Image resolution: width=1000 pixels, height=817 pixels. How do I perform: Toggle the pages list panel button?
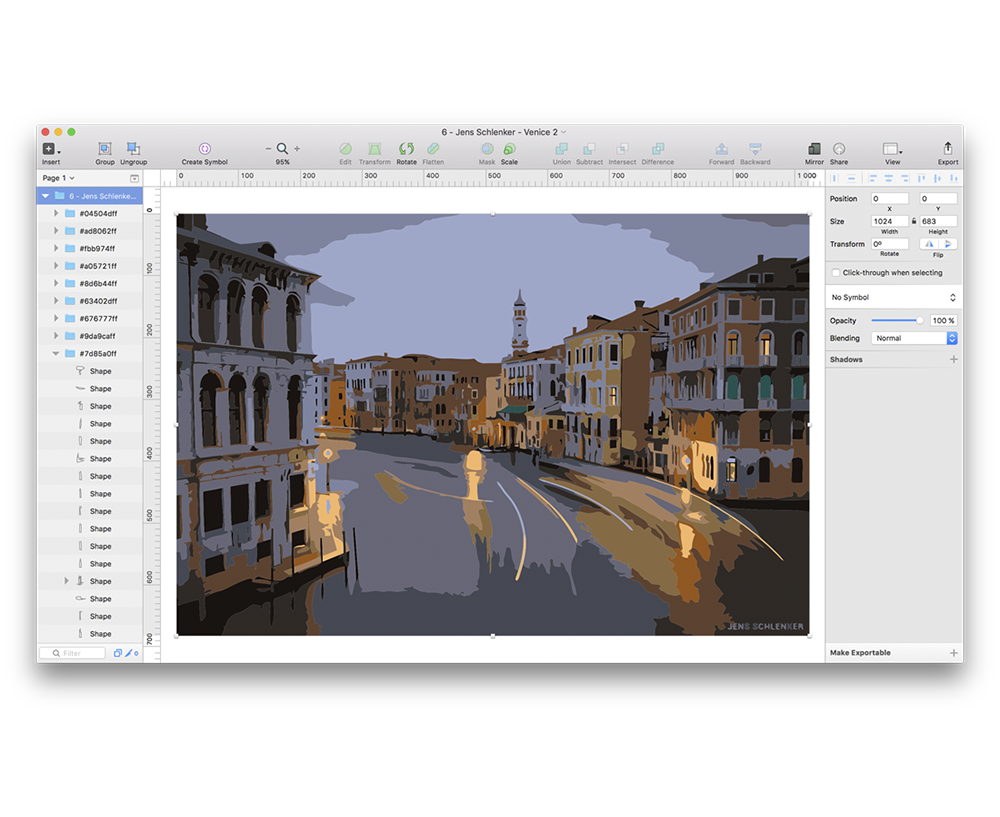(135, 178)
